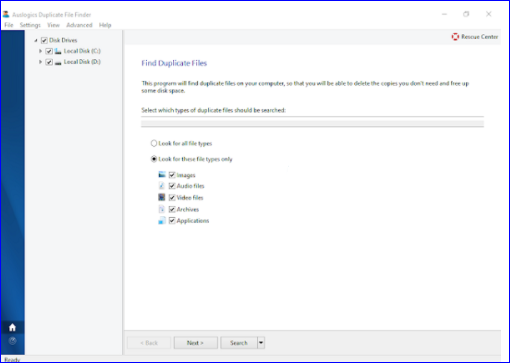Image resolution: width=510 pixels, height=363 pixels.
Task: Open the Settings menu
Action: pyautogui.click(x=30, y=25)
